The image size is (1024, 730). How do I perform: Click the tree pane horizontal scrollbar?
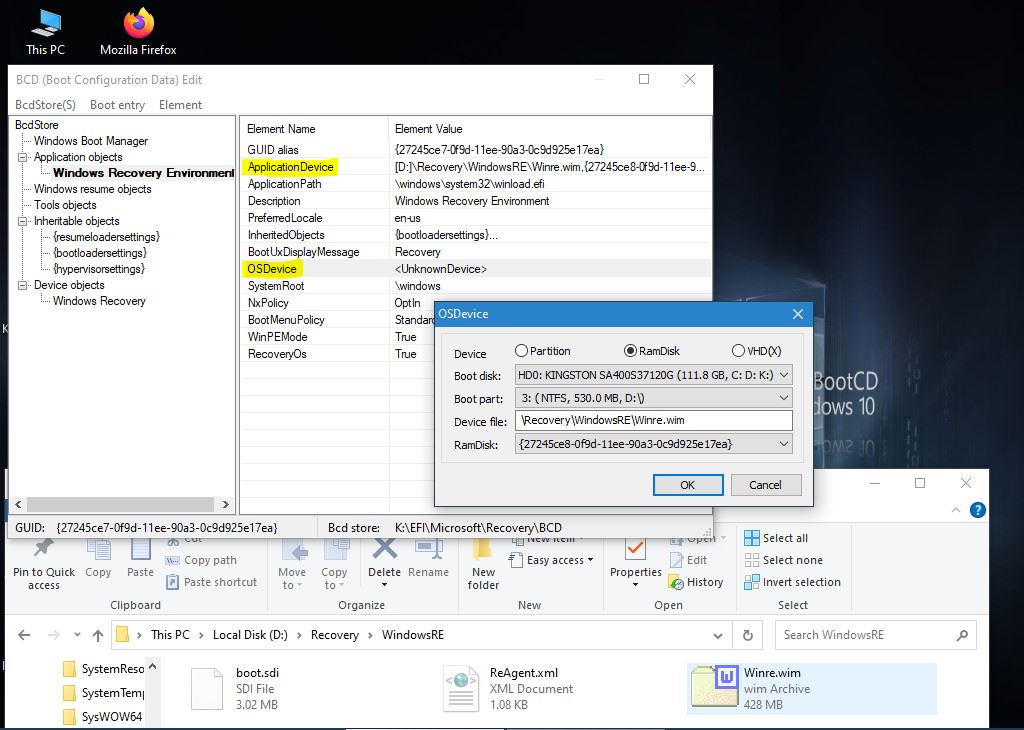pyautogui.click(x=120, y=505)
